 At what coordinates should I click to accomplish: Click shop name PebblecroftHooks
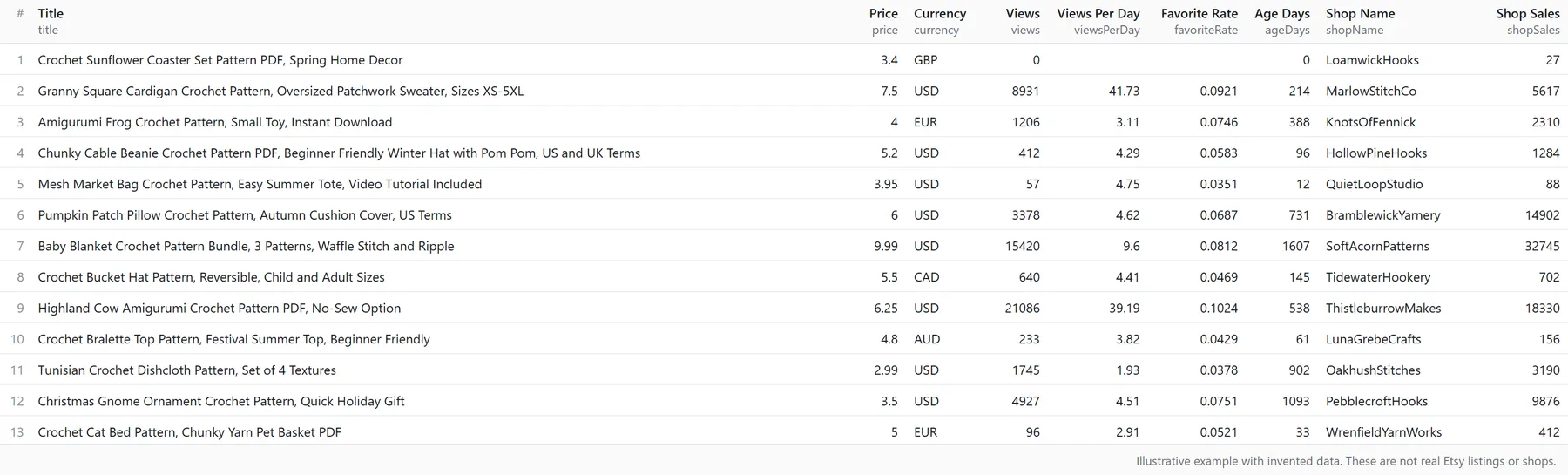click(x=1376, y=401)
